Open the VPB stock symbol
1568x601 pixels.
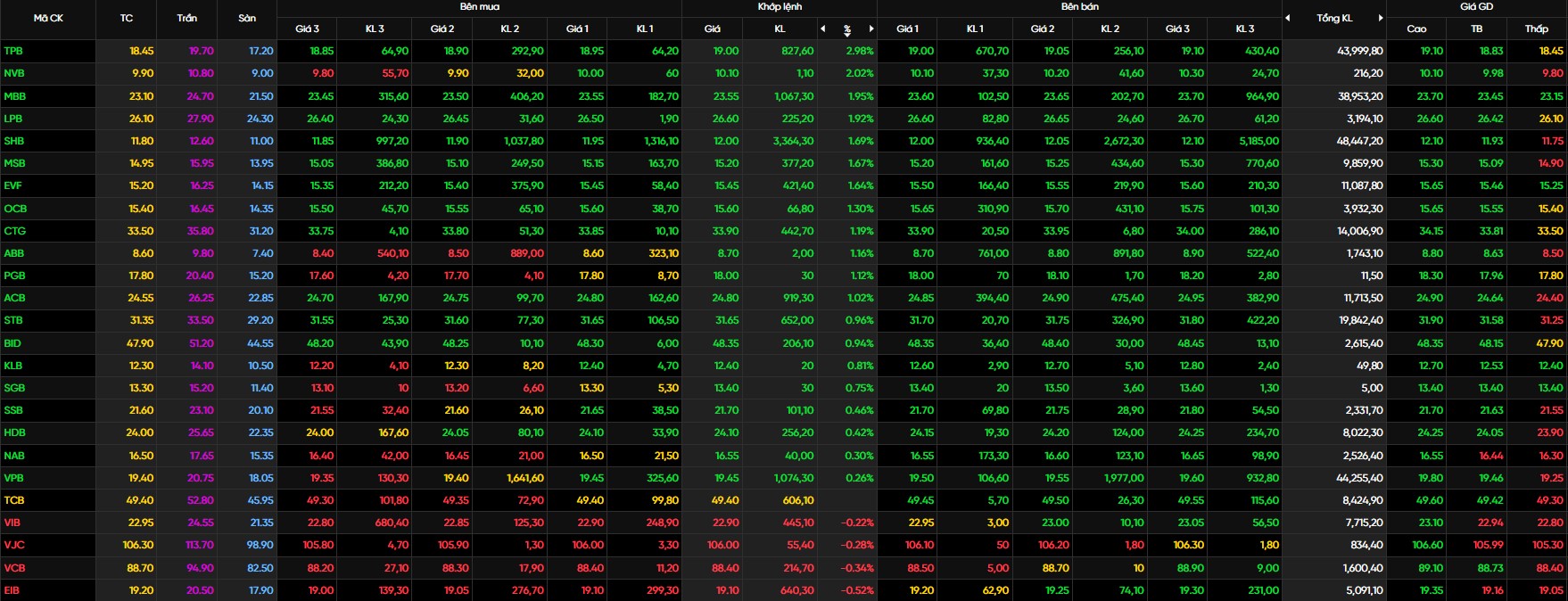point(13,478)
